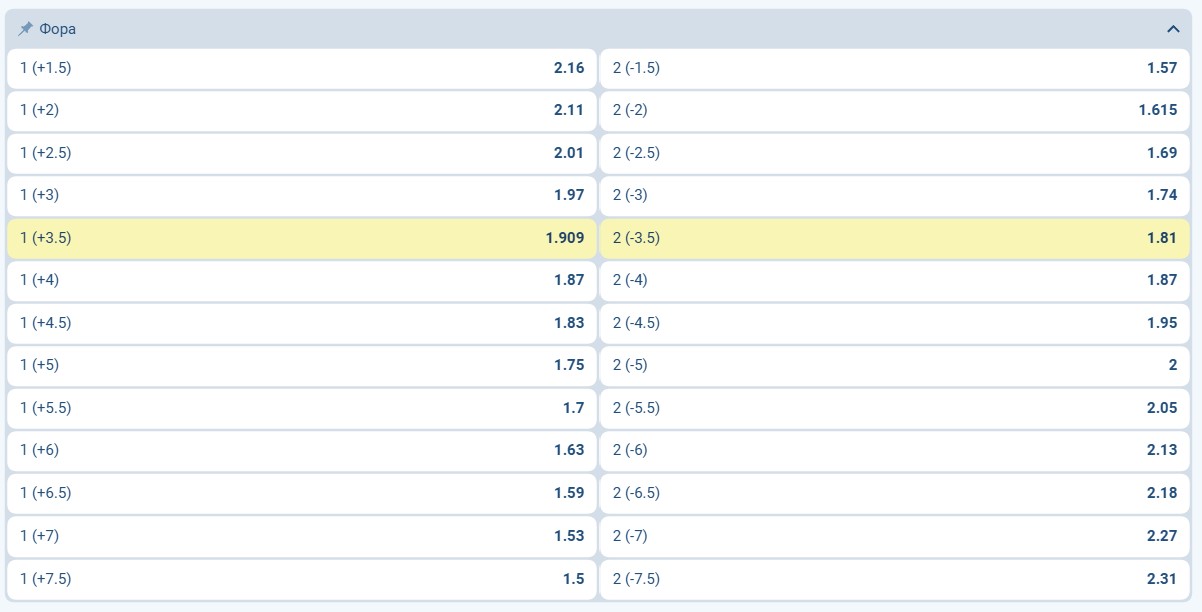Click the pin icon next to Фора

point(26,29)
